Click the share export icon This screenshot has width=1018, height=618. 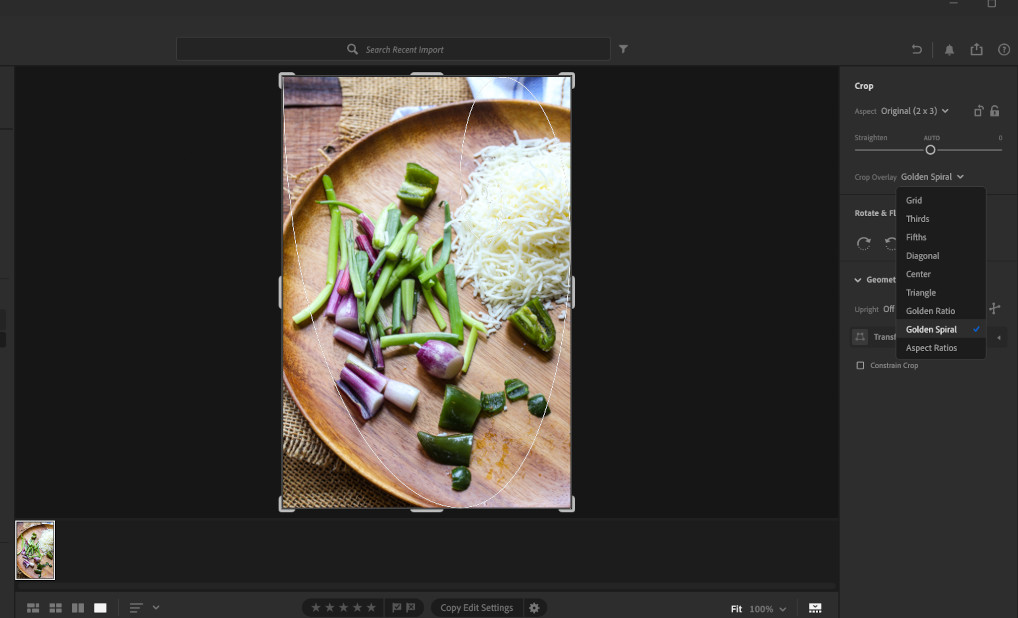pos(977,50)
